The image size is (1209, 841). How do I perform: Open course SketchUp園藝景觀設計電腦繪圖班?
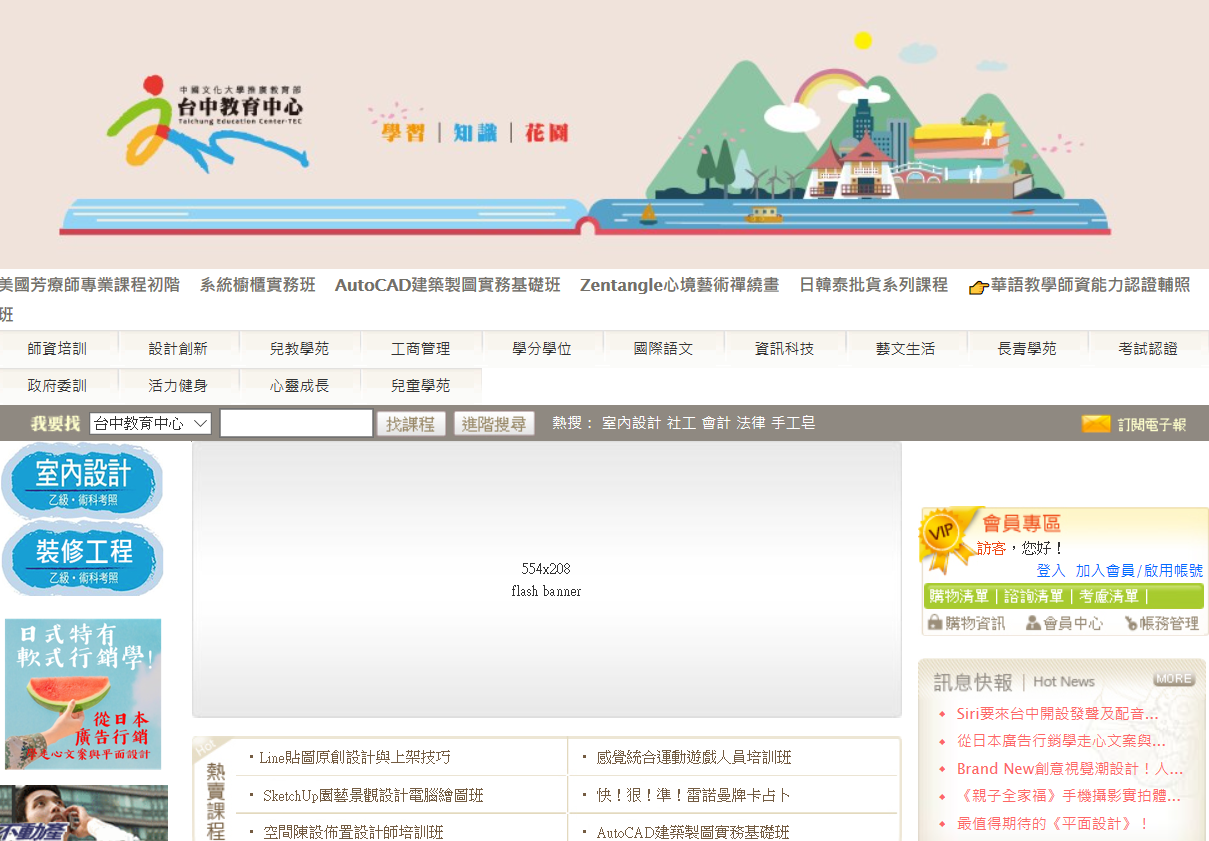(x=373, y=796)
